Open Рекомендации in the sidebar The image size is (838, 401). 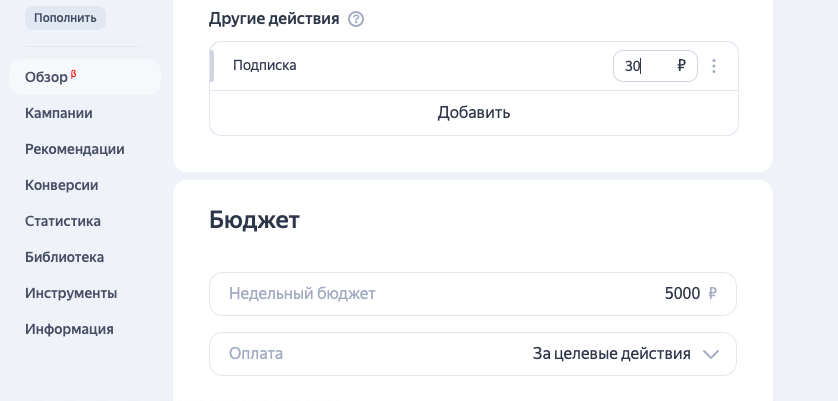pos(75,149)
